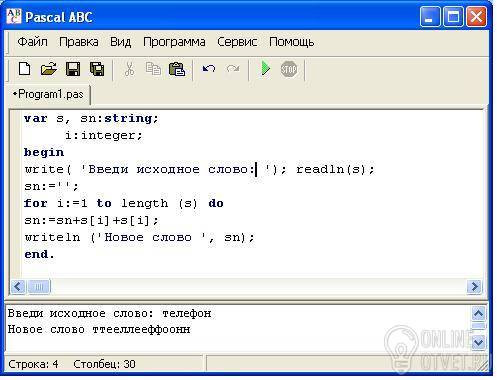Run the program with green arrow
Viewport: 497px width, 380px height.
coord(265,69)
